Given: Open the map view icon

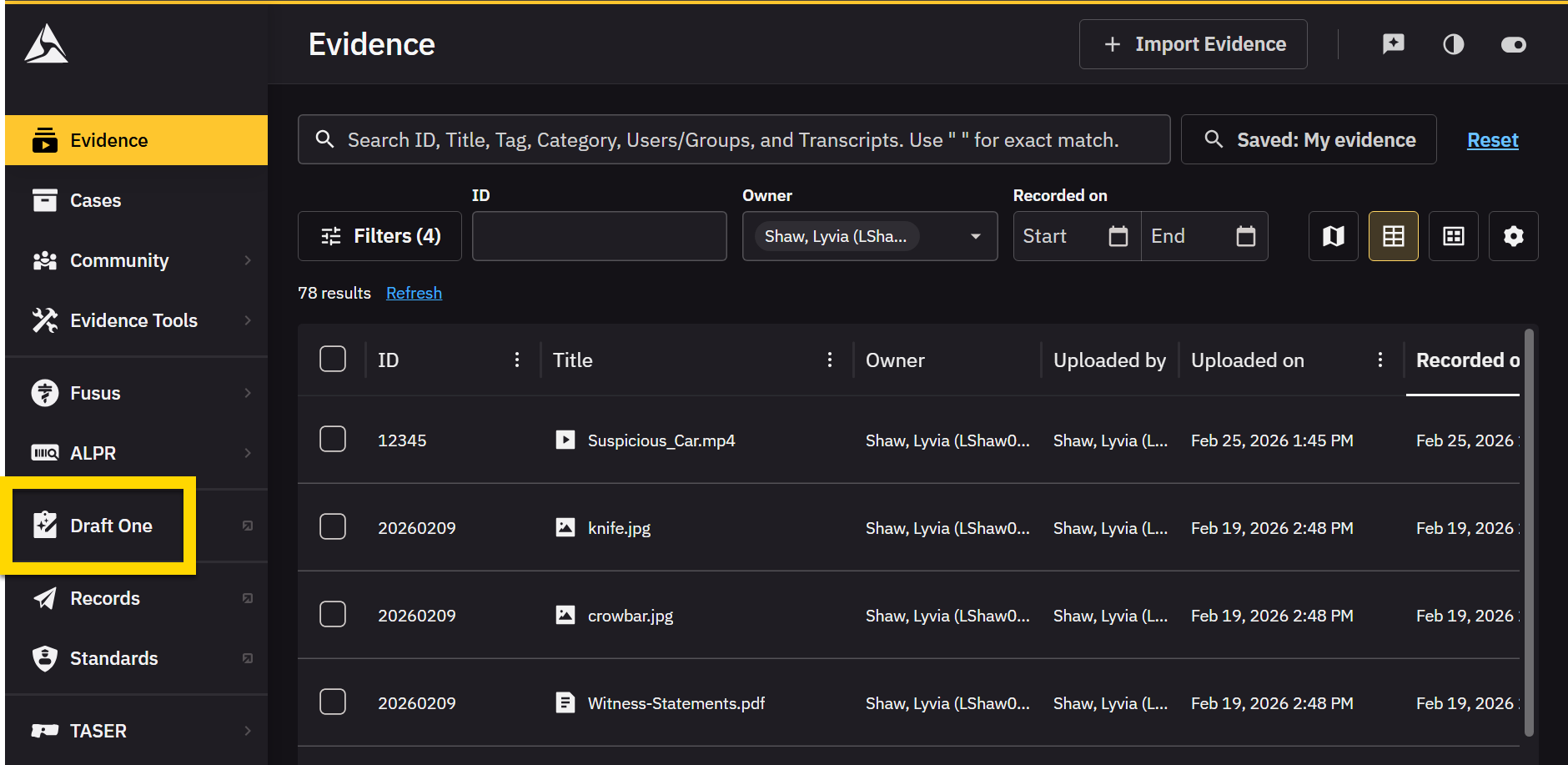Looking at the screenshot, I should pos(1333,236).
